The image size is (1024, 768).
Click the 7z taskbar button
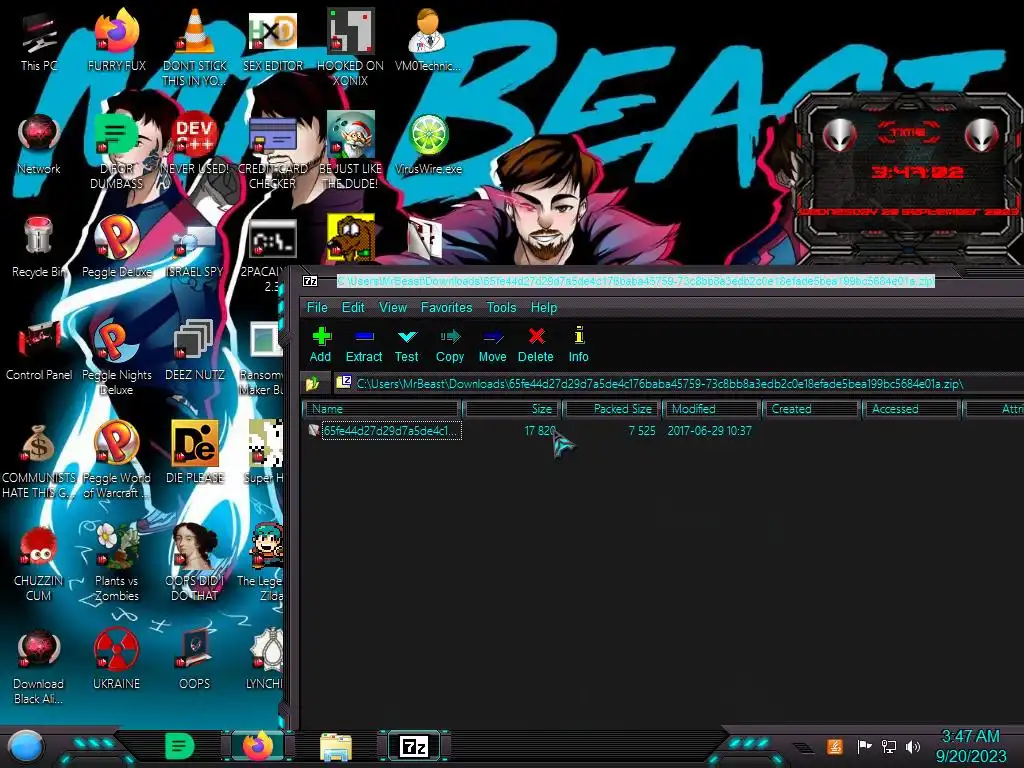pos(415,746)
